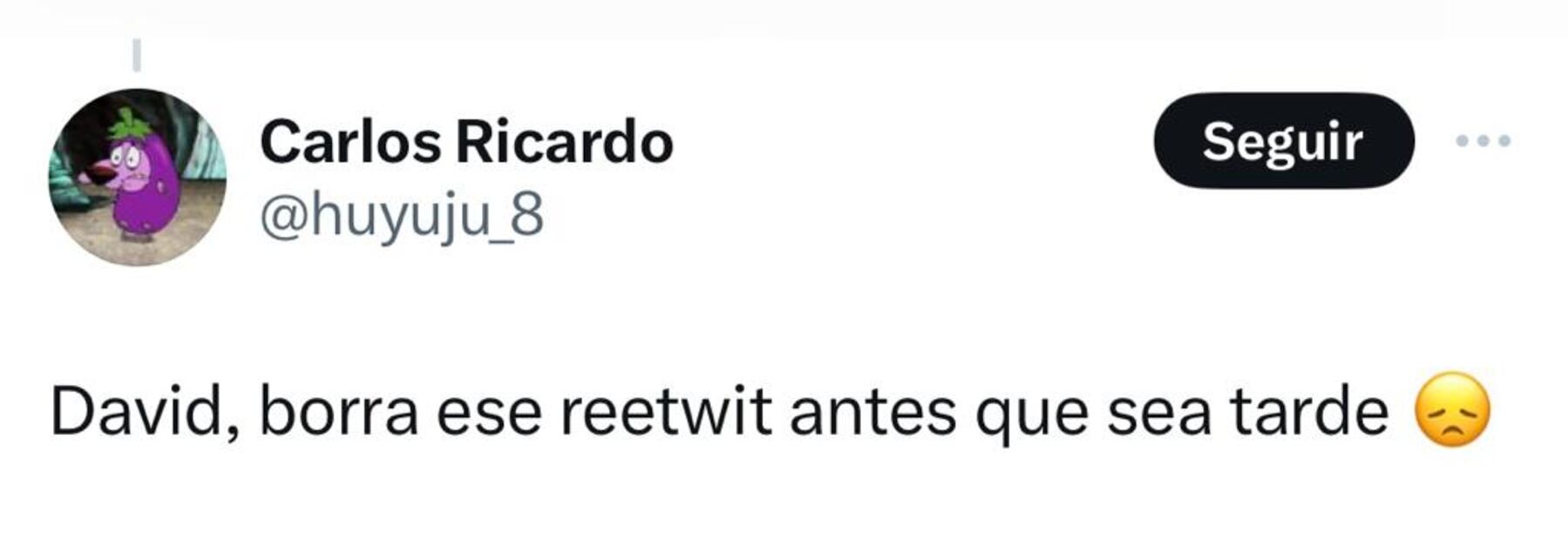Click the word "Seguir" inside the black pill

[x=1283, y=141]
